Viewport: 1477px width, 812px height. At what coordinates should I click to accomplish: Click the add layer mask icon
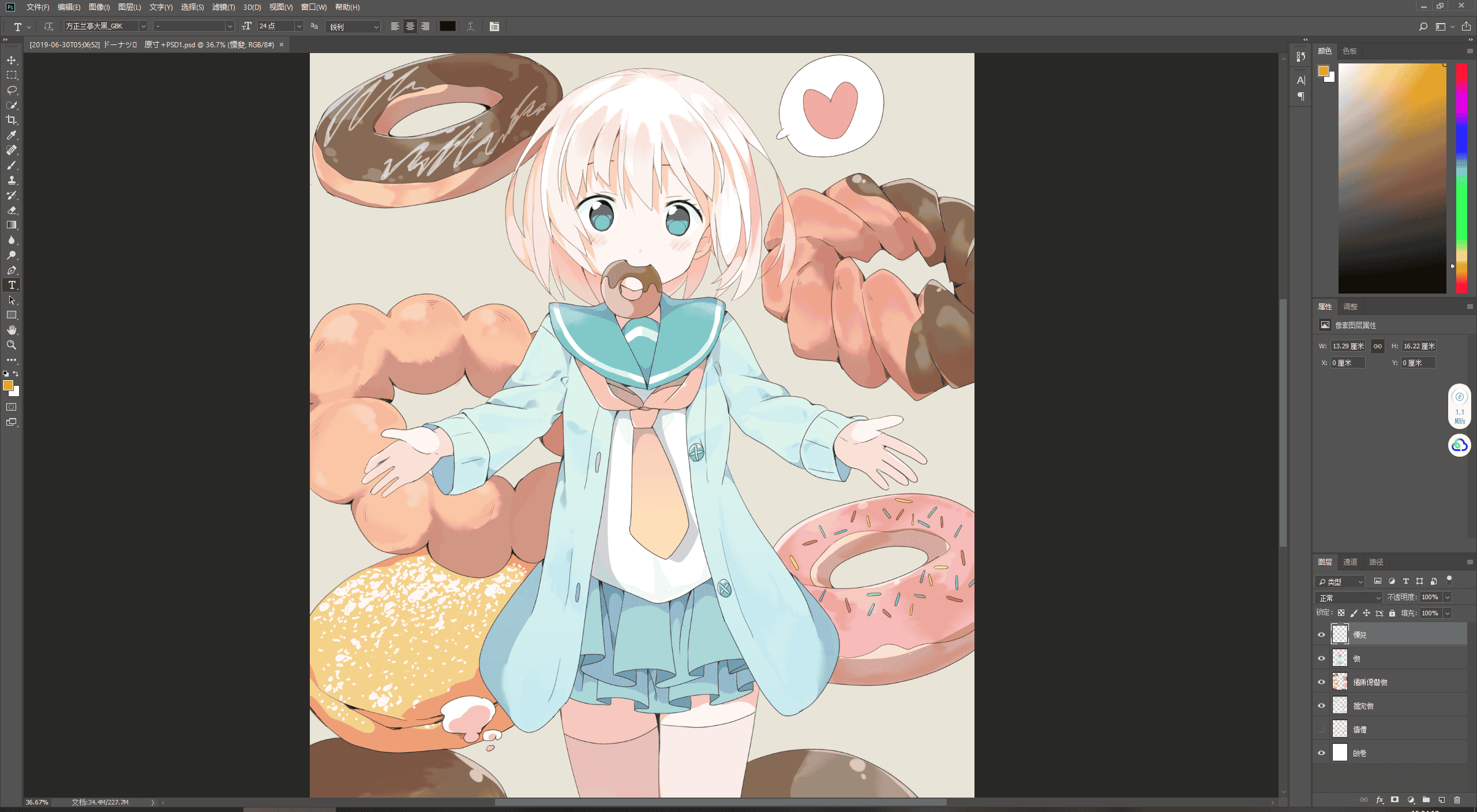pos(1394,800)
